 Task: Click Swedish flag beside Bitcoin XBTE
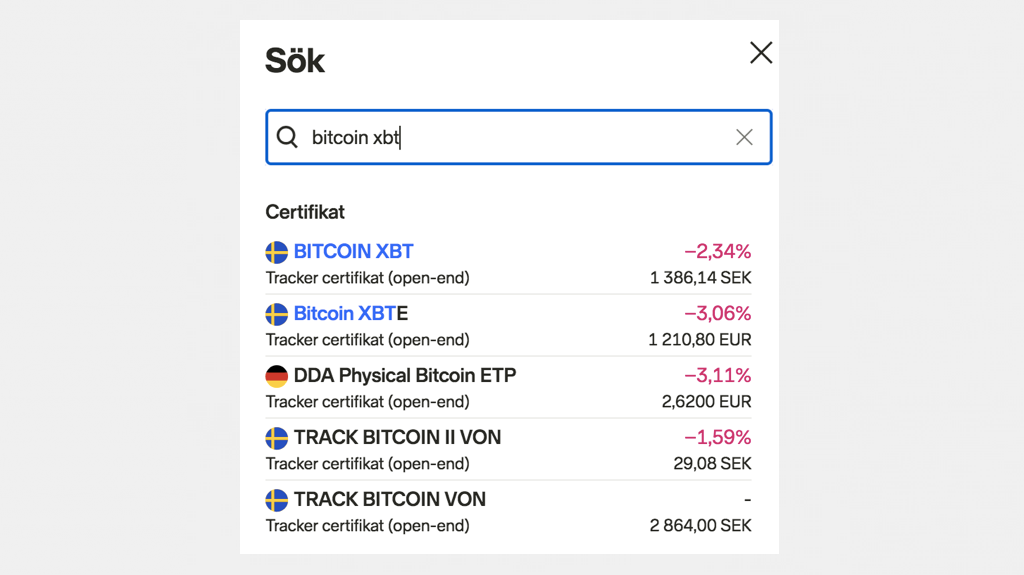277,314
